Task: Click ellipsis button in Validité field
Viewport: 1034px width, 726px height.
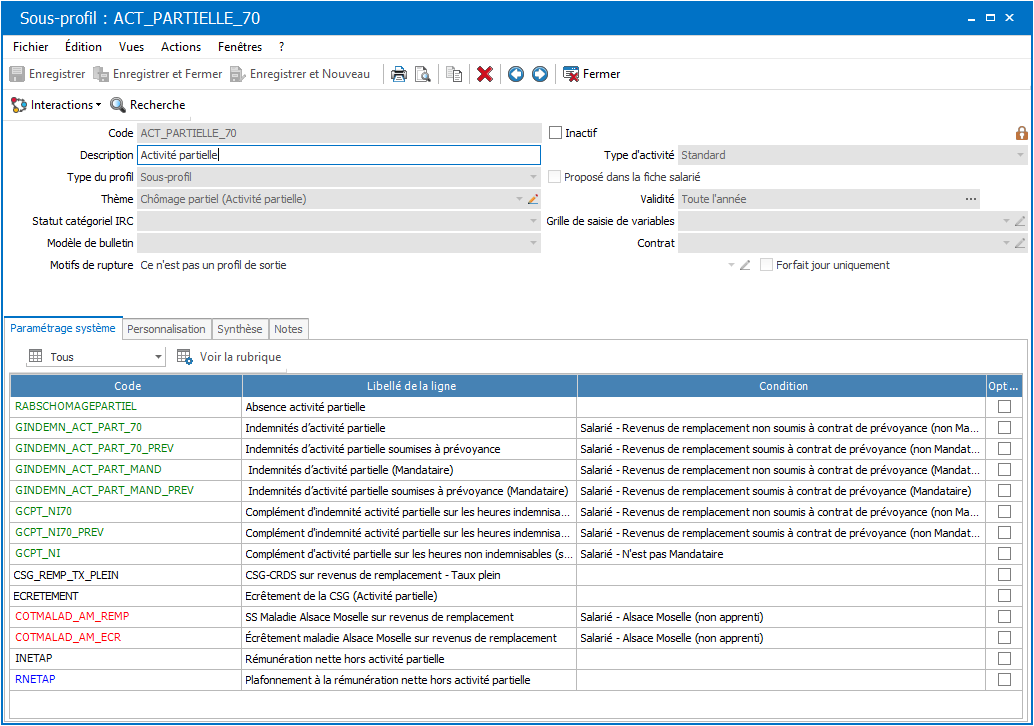Action: pos(971,199)
